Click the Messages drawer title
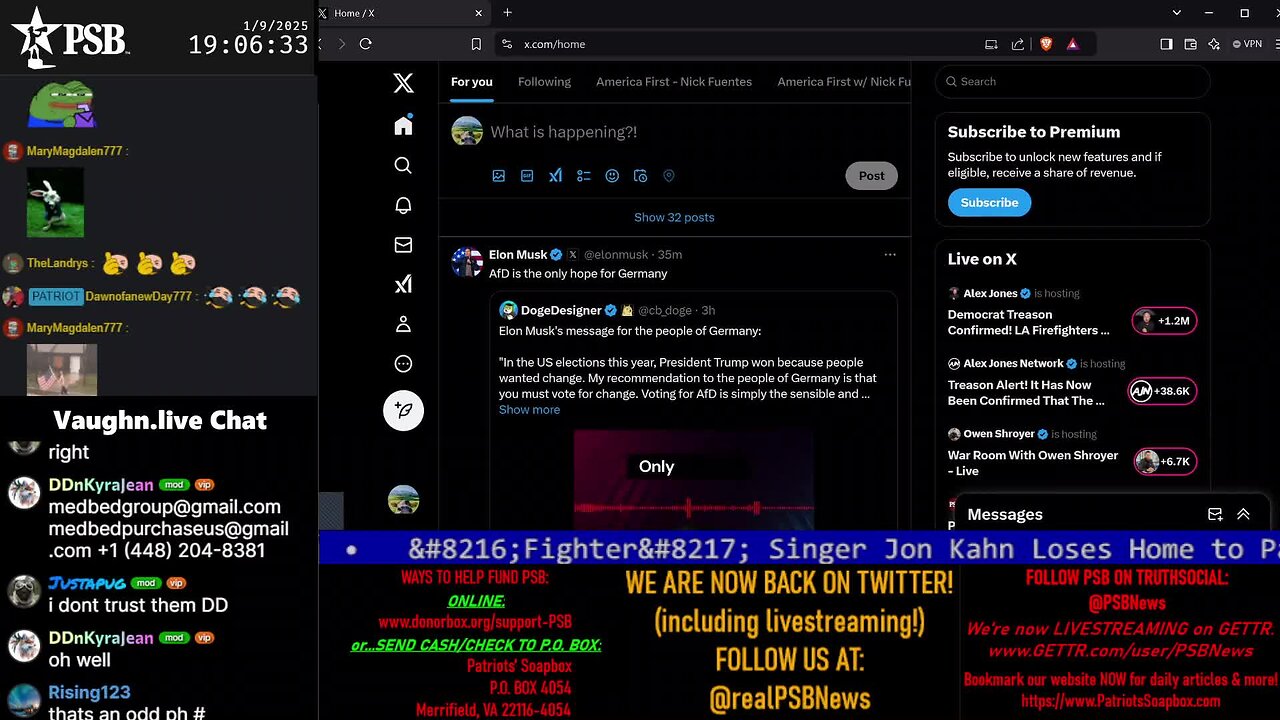This screenshot has width=1280, height=720. point(1005,514)
